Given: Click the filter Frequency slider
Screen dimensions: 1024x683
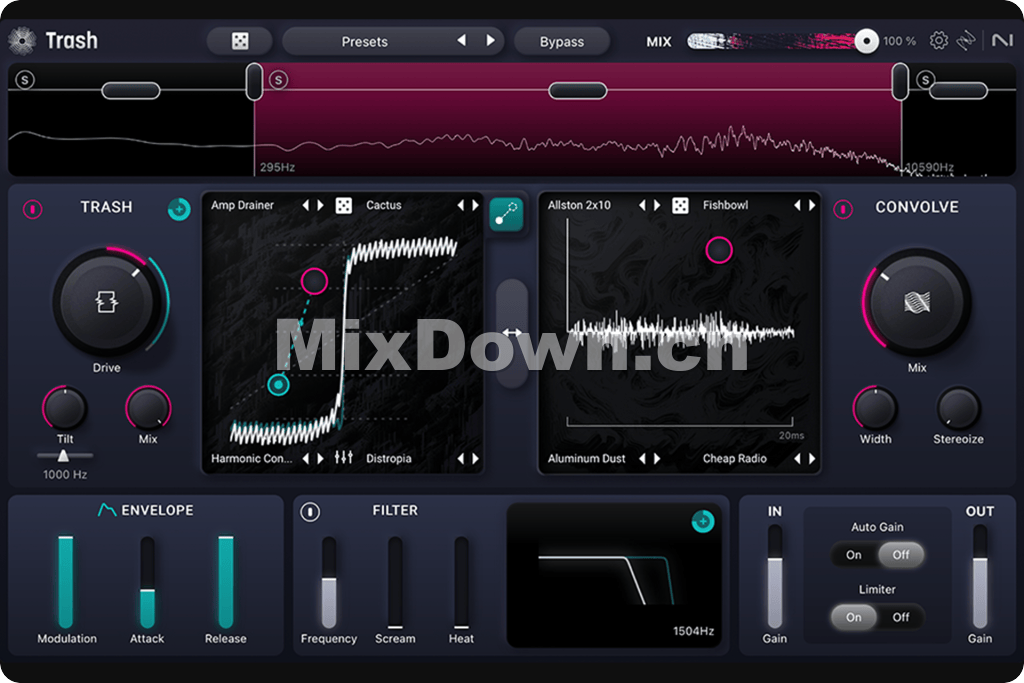Looking at the screenshot, I should (329, 581).
